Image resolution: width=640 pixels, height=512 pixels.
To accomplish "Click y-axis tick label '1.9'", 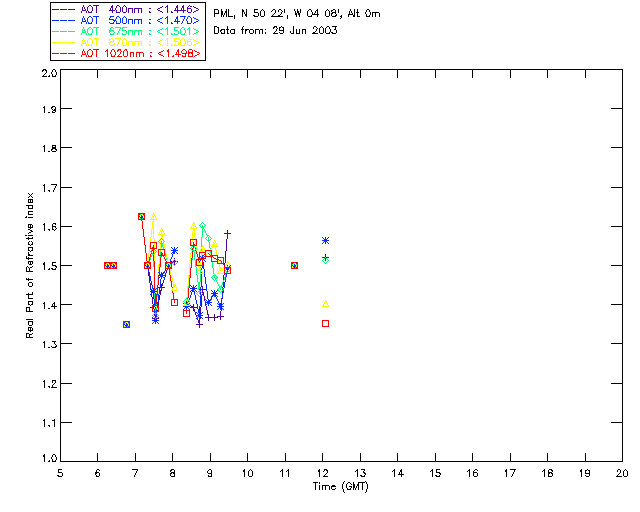I will [49, 109].
